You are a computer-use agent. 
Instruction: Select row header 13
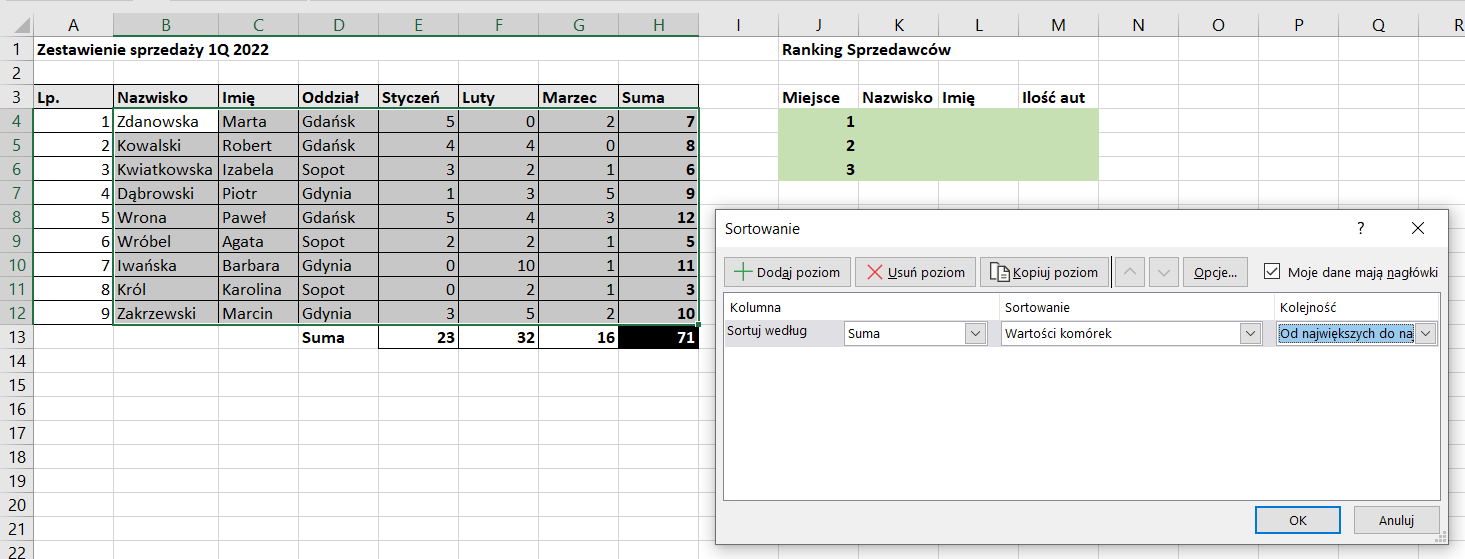pos(16,337)
